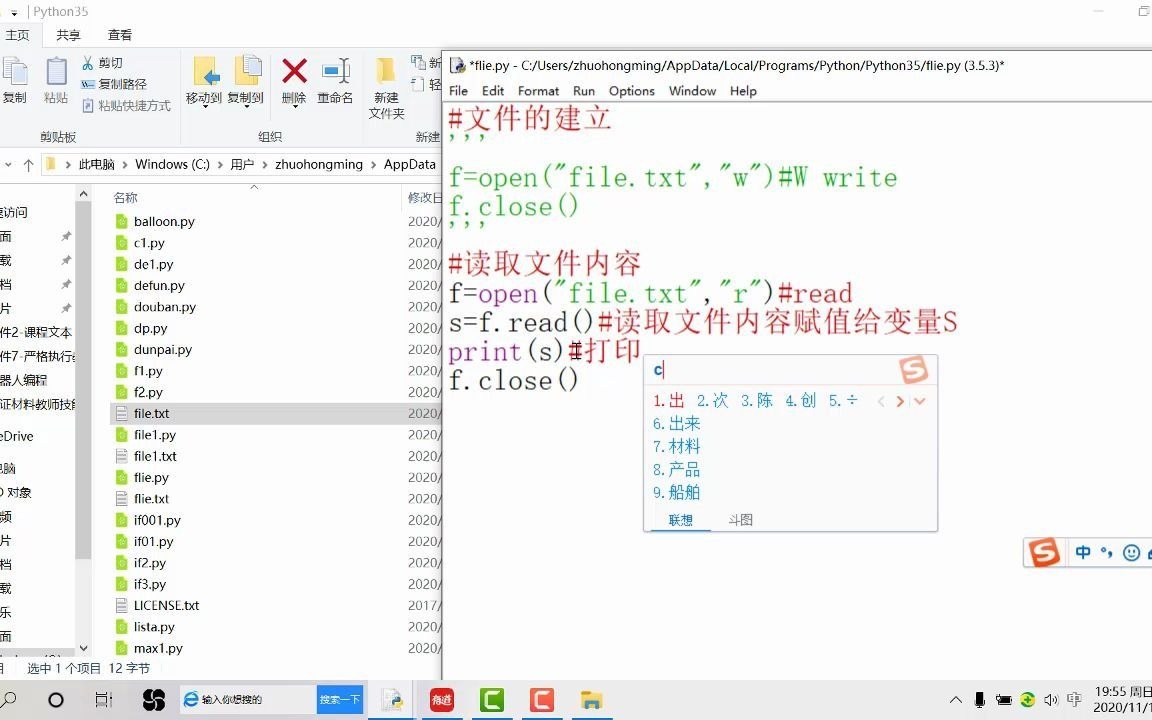
Task: Click Paste shortcut (粘贴快捷方式) in ribbon
Action: [126, 106]
